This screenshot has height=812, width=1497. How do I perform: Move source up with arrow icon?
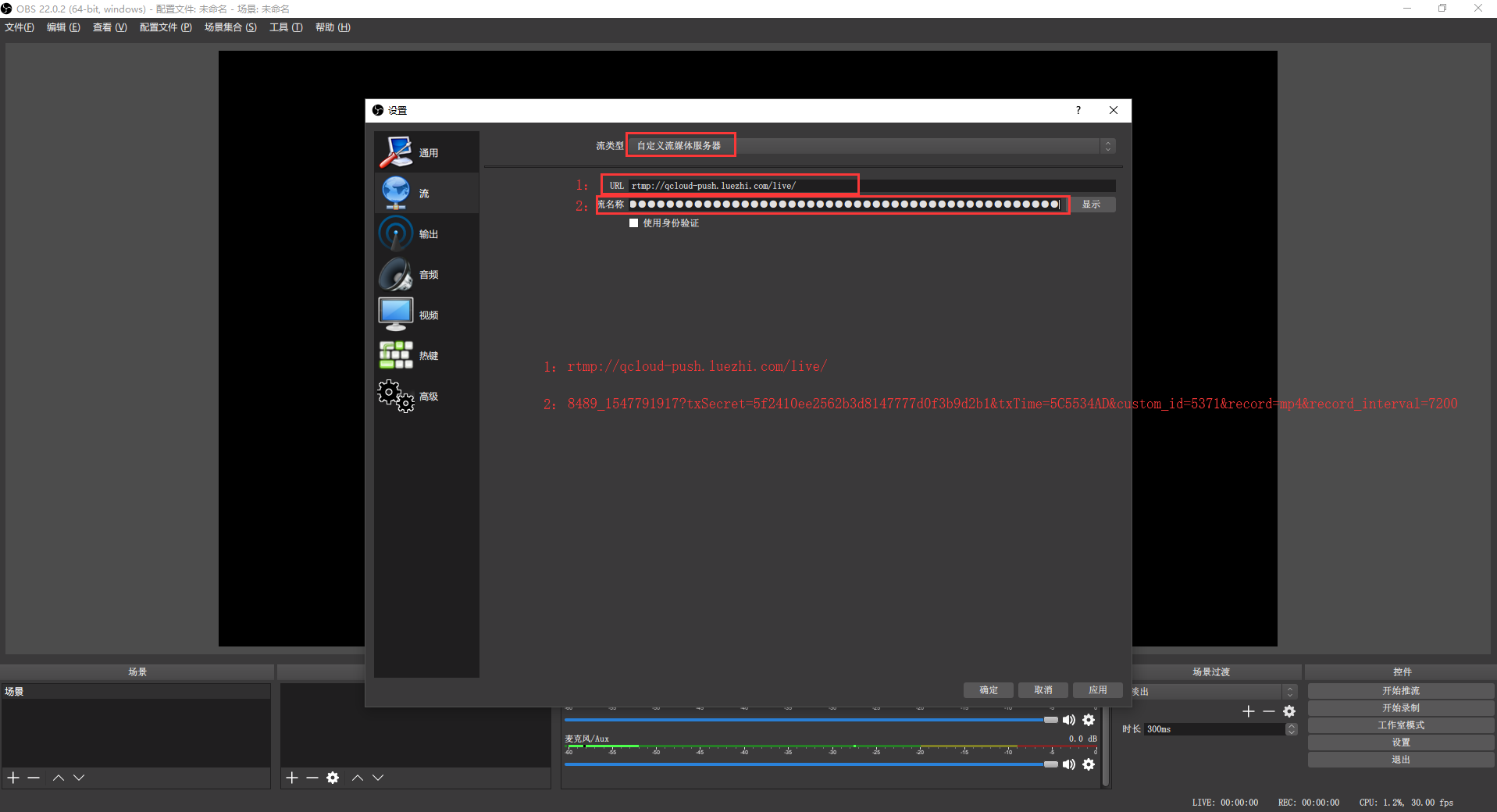tap(358, 778)
